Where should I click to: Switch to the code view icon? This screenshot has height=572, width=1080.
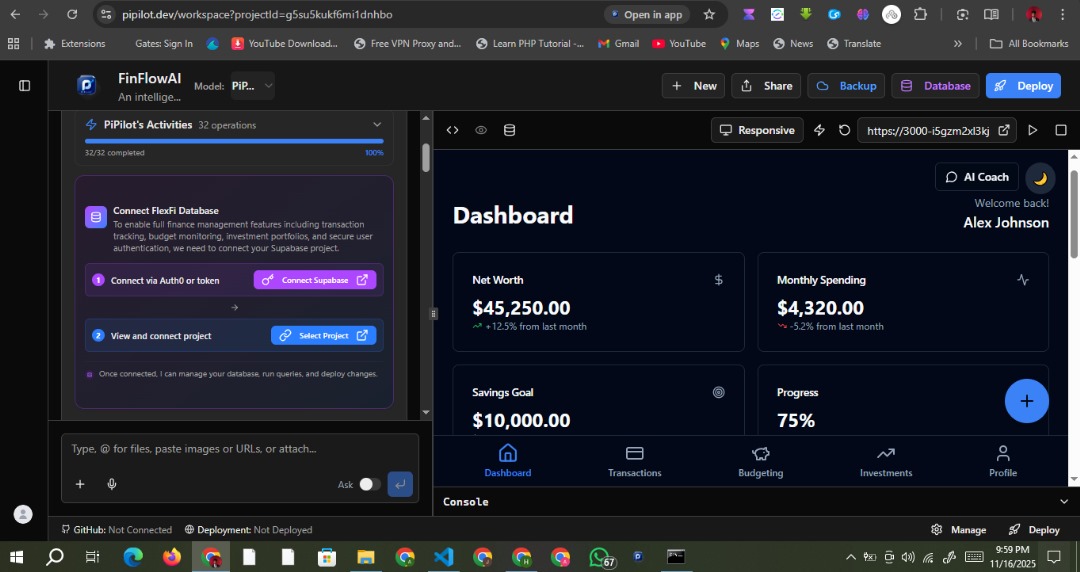pyautogui.click(x=452, y=130)
